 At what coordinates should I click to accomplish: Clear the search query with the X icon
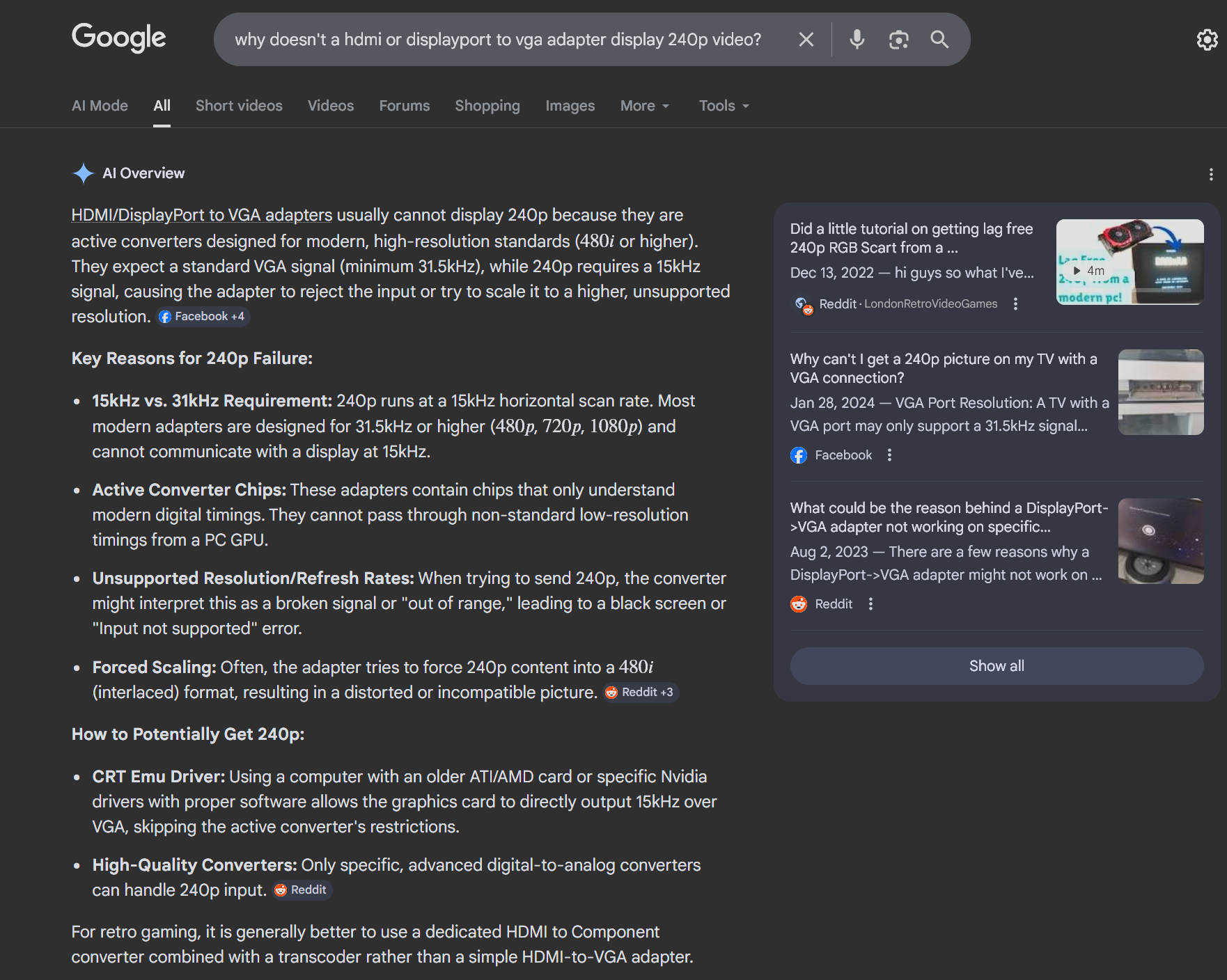click(x=806, y=40)
